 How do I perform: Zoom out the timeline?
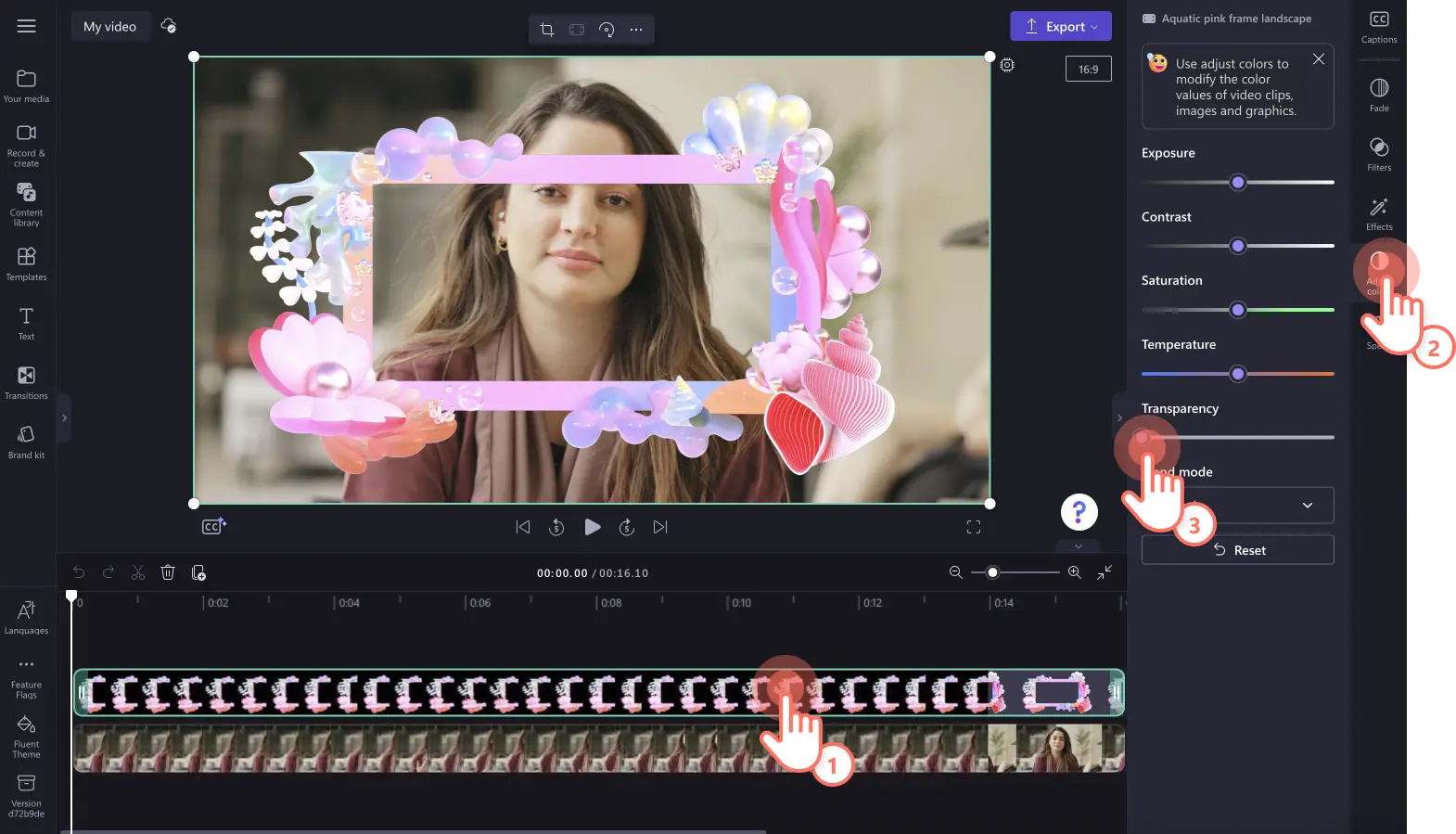(956, 572)
